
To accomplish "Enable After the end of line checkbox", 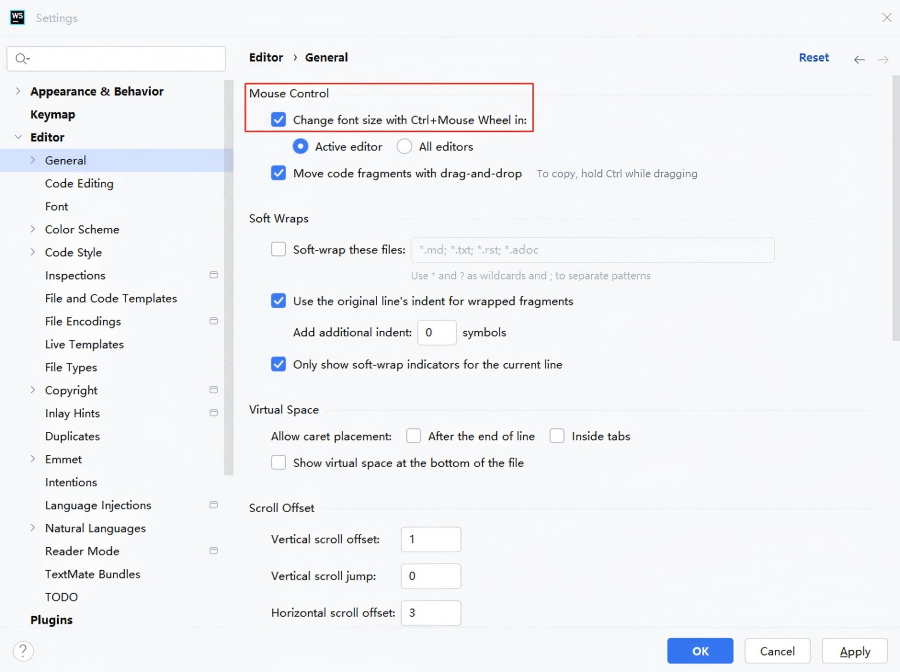I will click(413, 436).
